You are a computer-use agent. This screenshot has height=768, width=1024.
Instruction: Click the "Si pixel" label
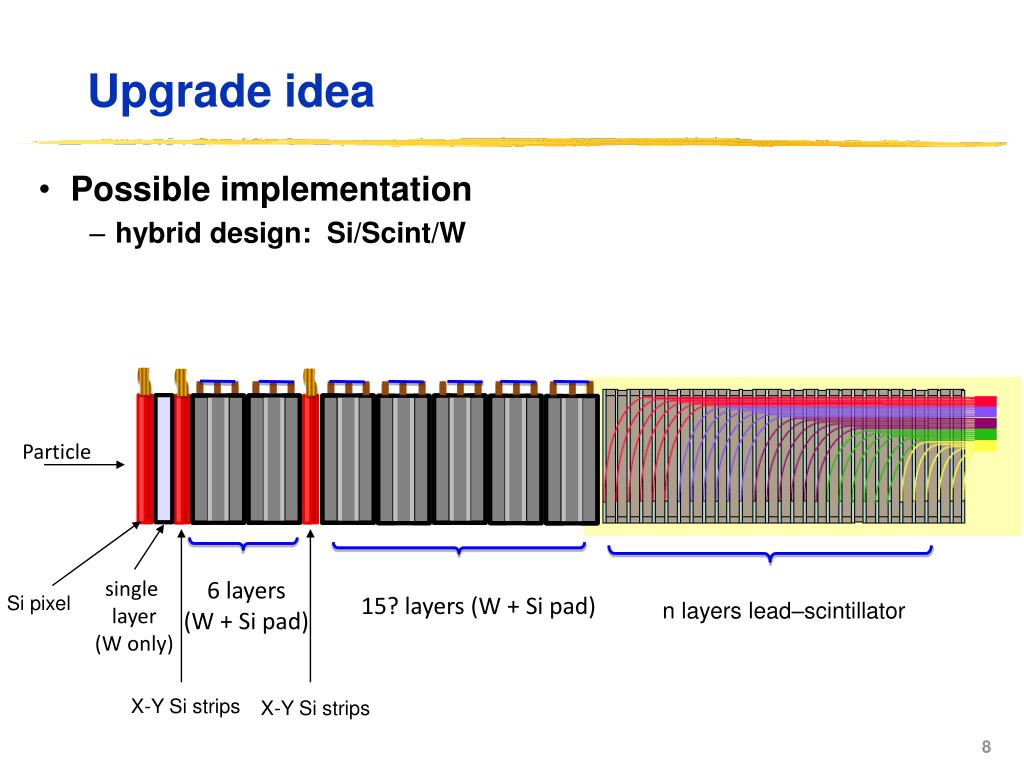[39, 603]
